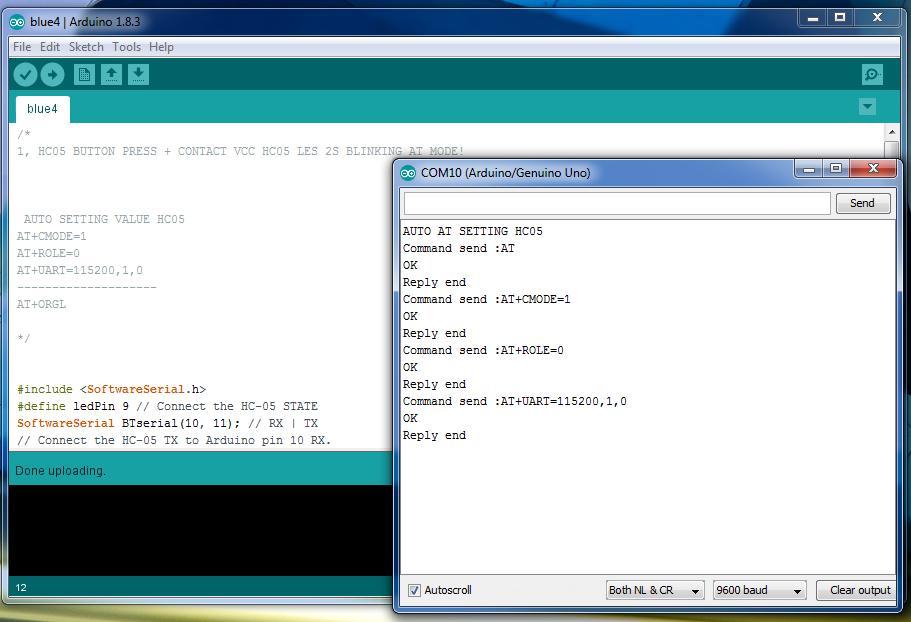Click the '#define ledPin 9' code line
Viewport: 911px width, 622px height.
point(167,406)
